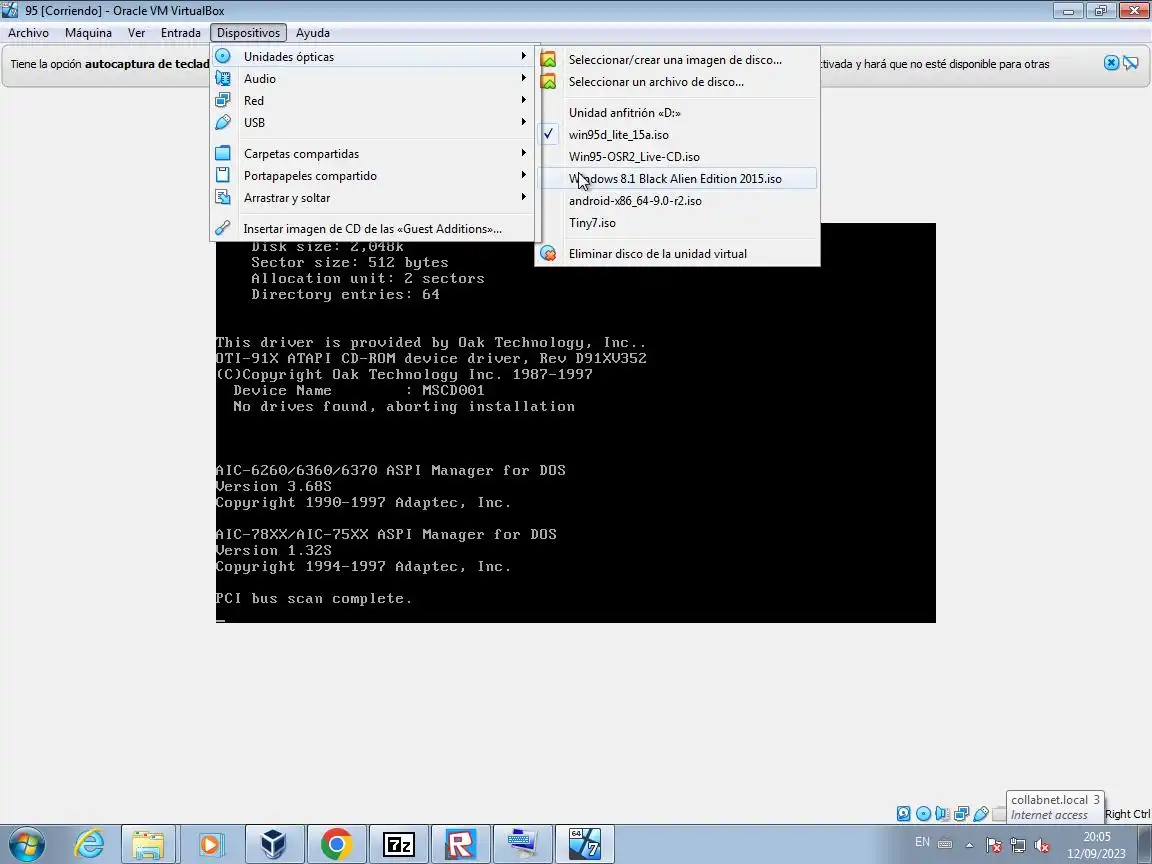Choose Seleccionar/crear una imagen de disco
The height and width of the screenshot is (864, 1152).
click(677, 60)
